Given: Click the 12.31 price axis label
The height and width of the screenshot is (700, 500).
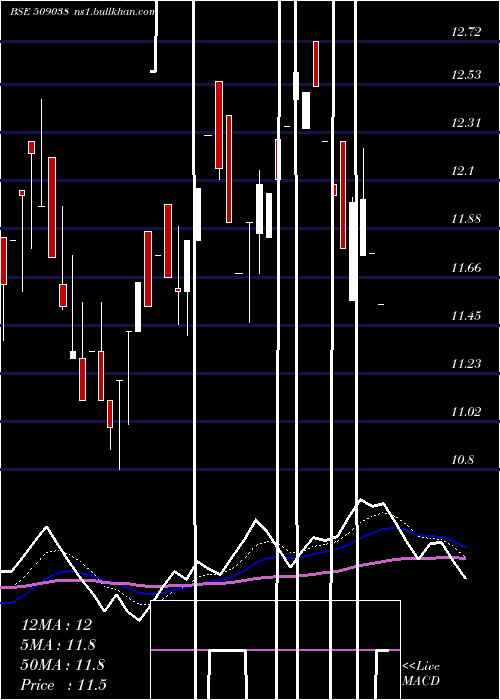Looking at the screenshot, I should (x=466, y=123).
